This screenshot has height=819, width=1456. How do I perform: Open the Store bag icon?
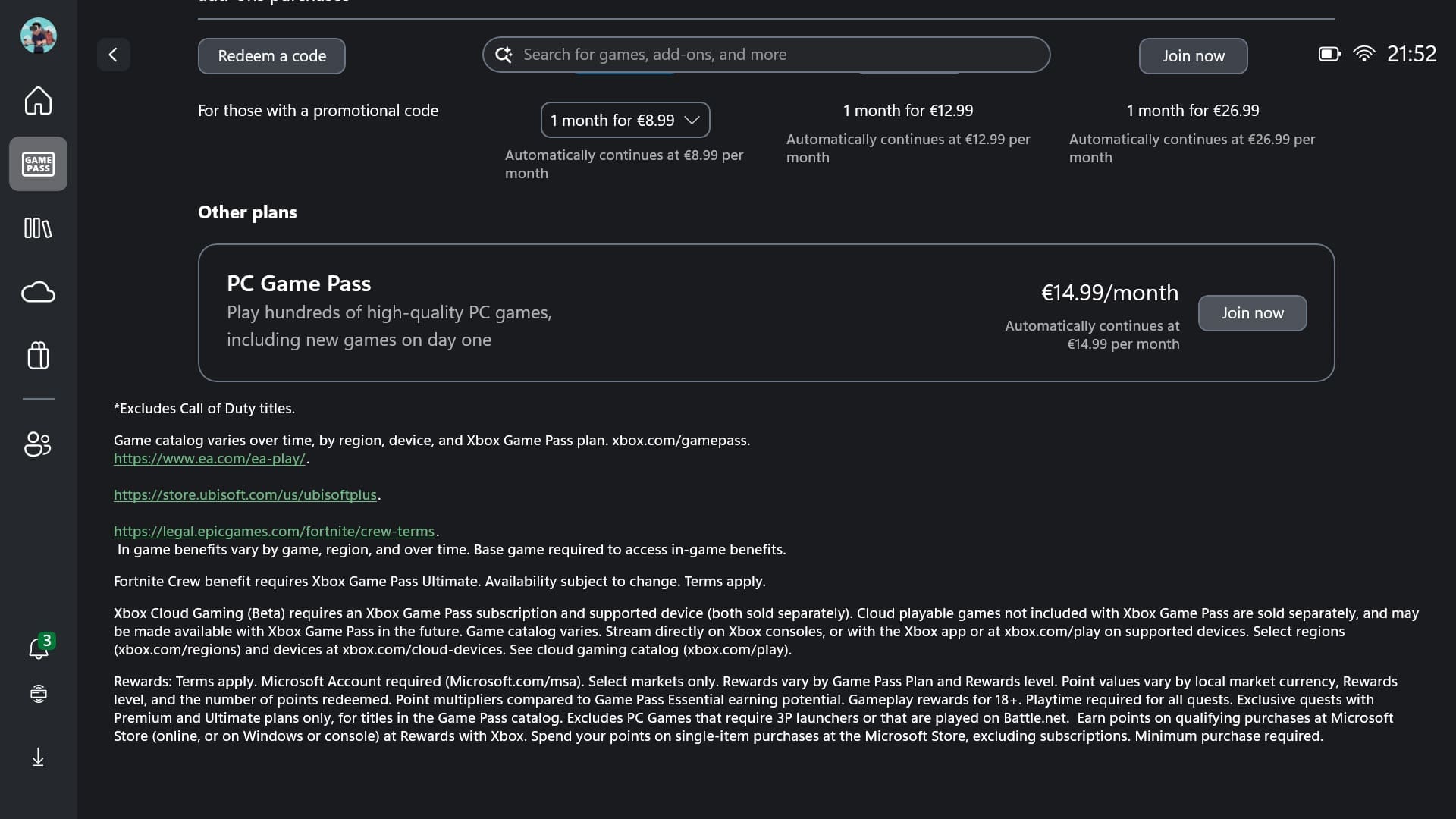coord(38,355)
